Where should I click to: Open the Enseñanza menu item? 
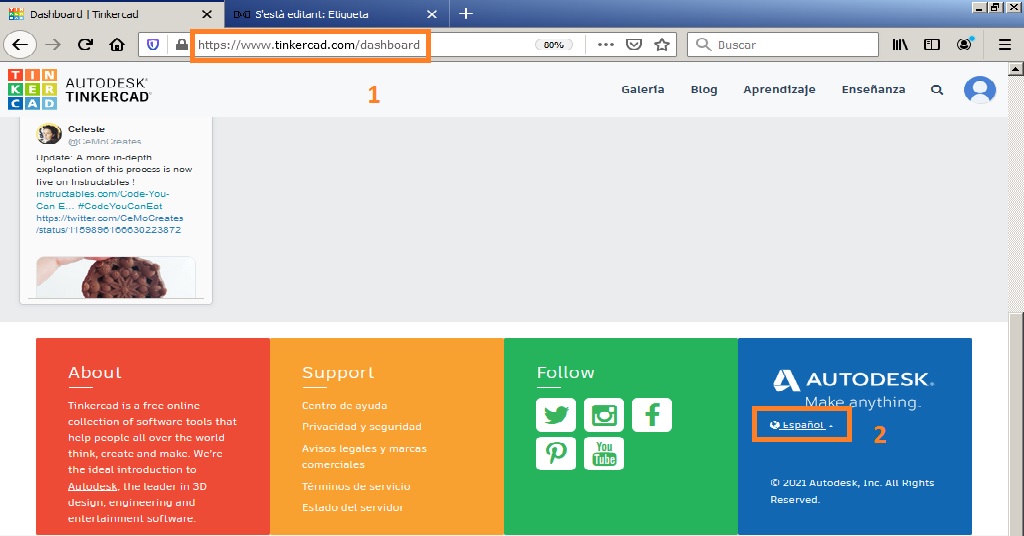point(873,89)
